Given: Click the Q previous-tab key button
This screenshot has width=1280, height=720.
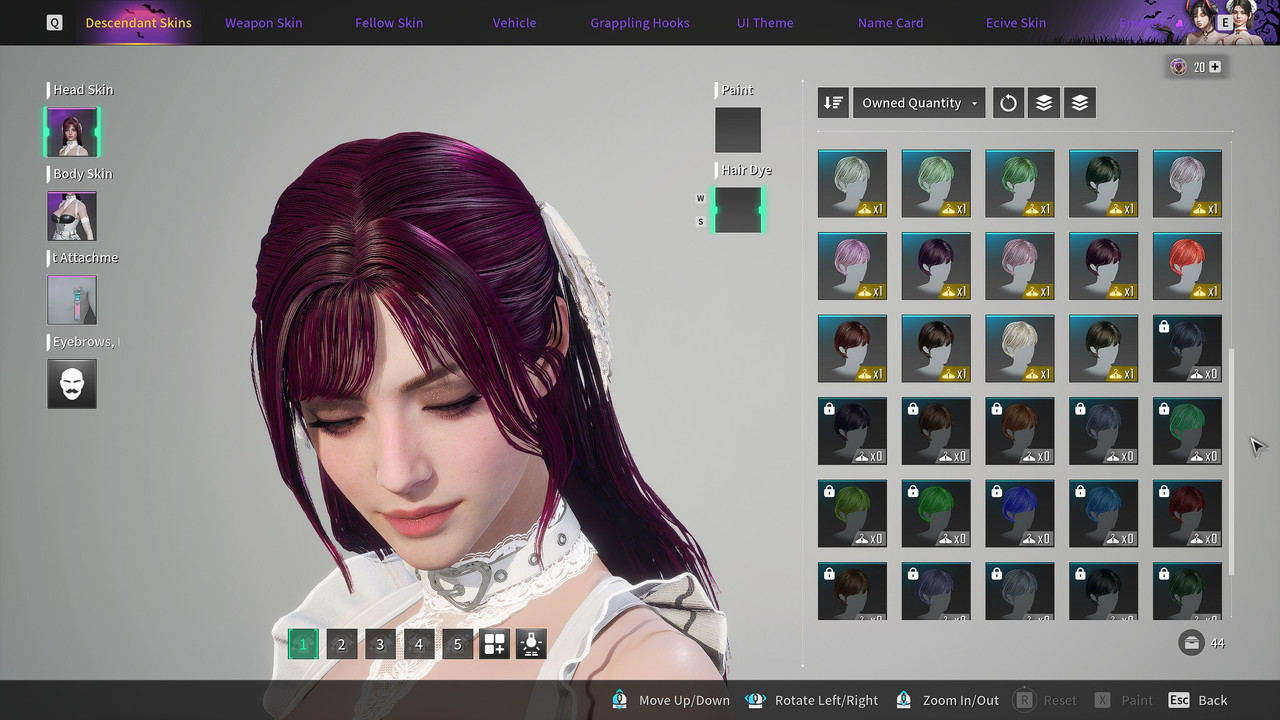Looking at the screenshot, I should (54, 23).
